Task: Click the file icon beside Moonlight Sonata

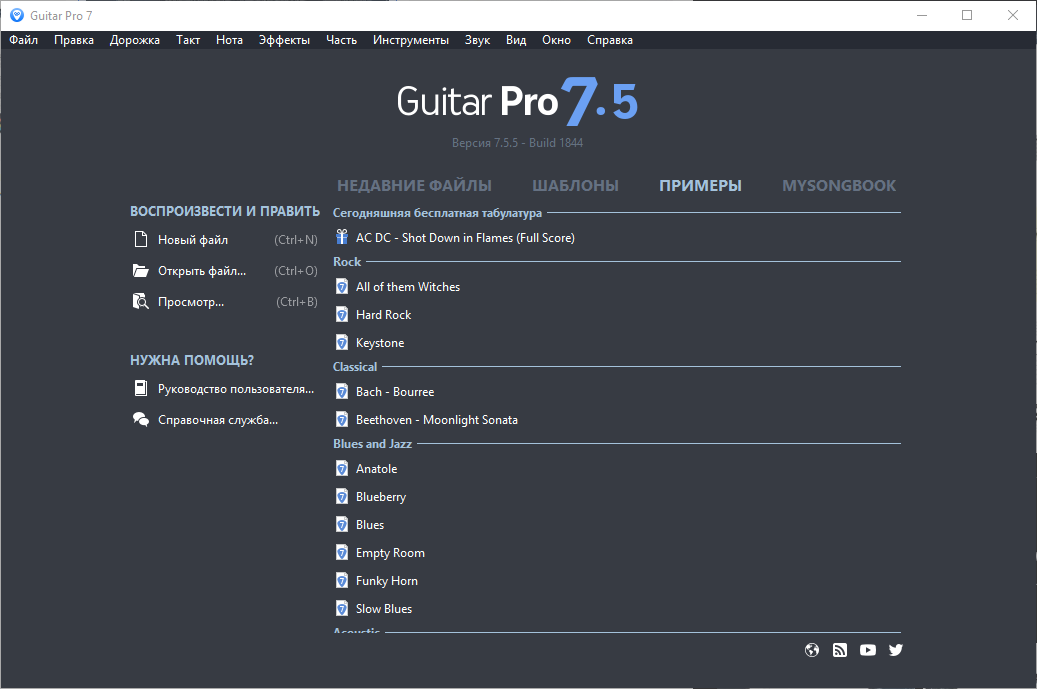Action: 342,419
